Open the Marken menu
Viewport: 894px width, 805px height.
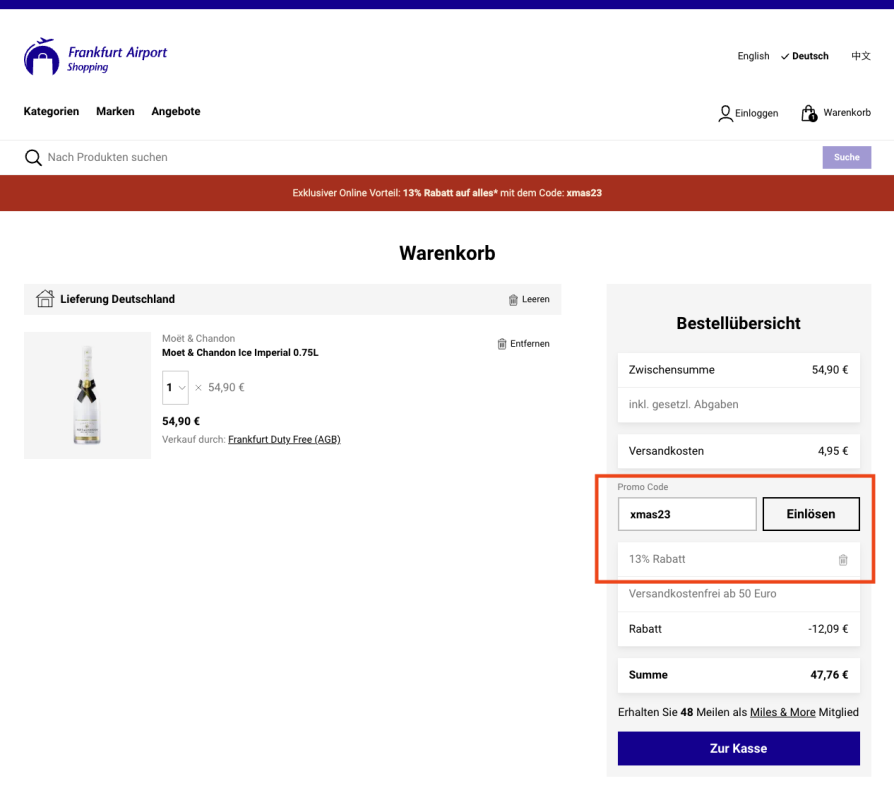[115, 111]
